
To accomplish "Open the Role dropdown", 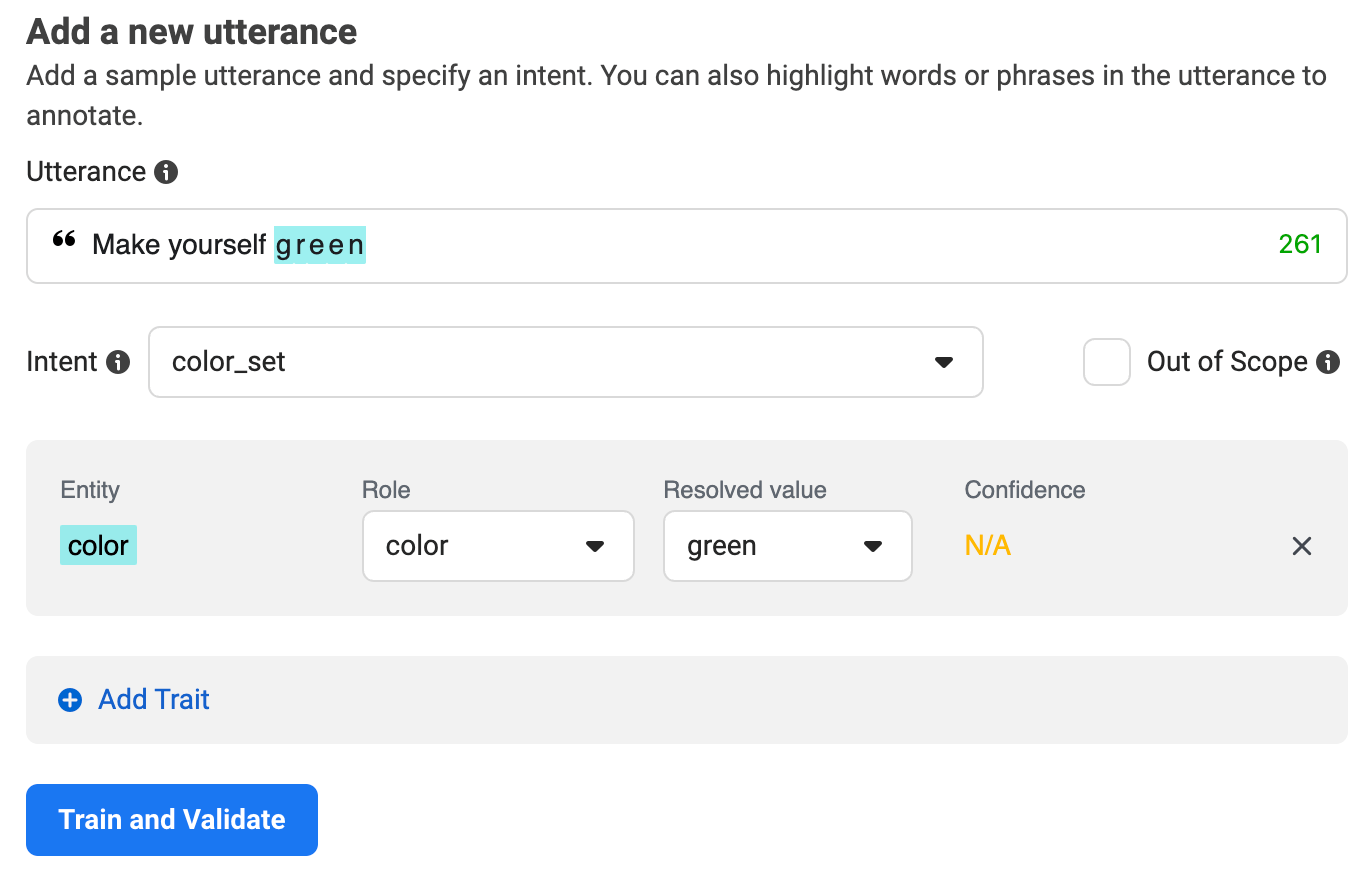I will pos(498,546).
